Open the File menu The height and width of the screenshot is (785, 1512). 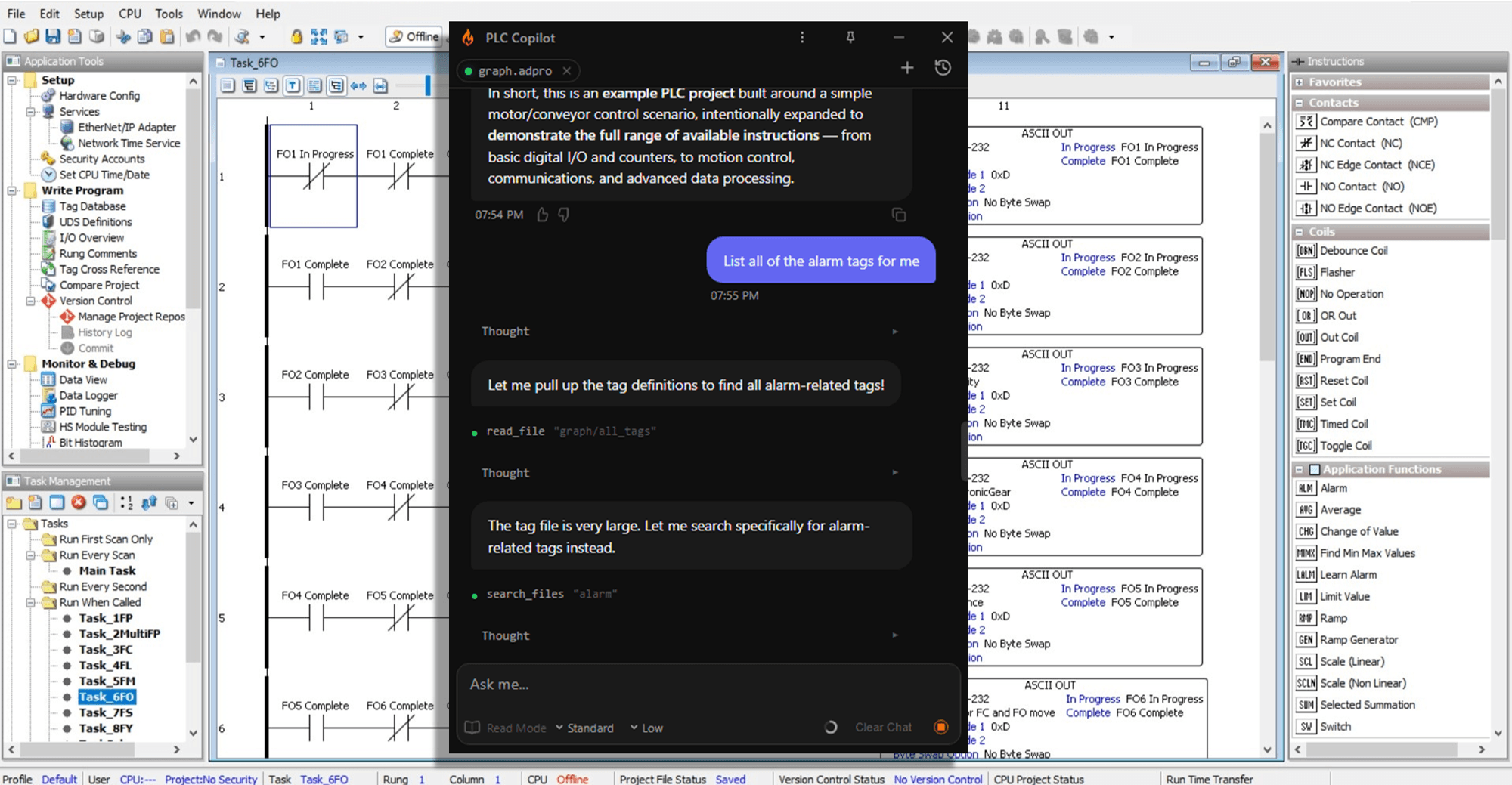[16, 14]
